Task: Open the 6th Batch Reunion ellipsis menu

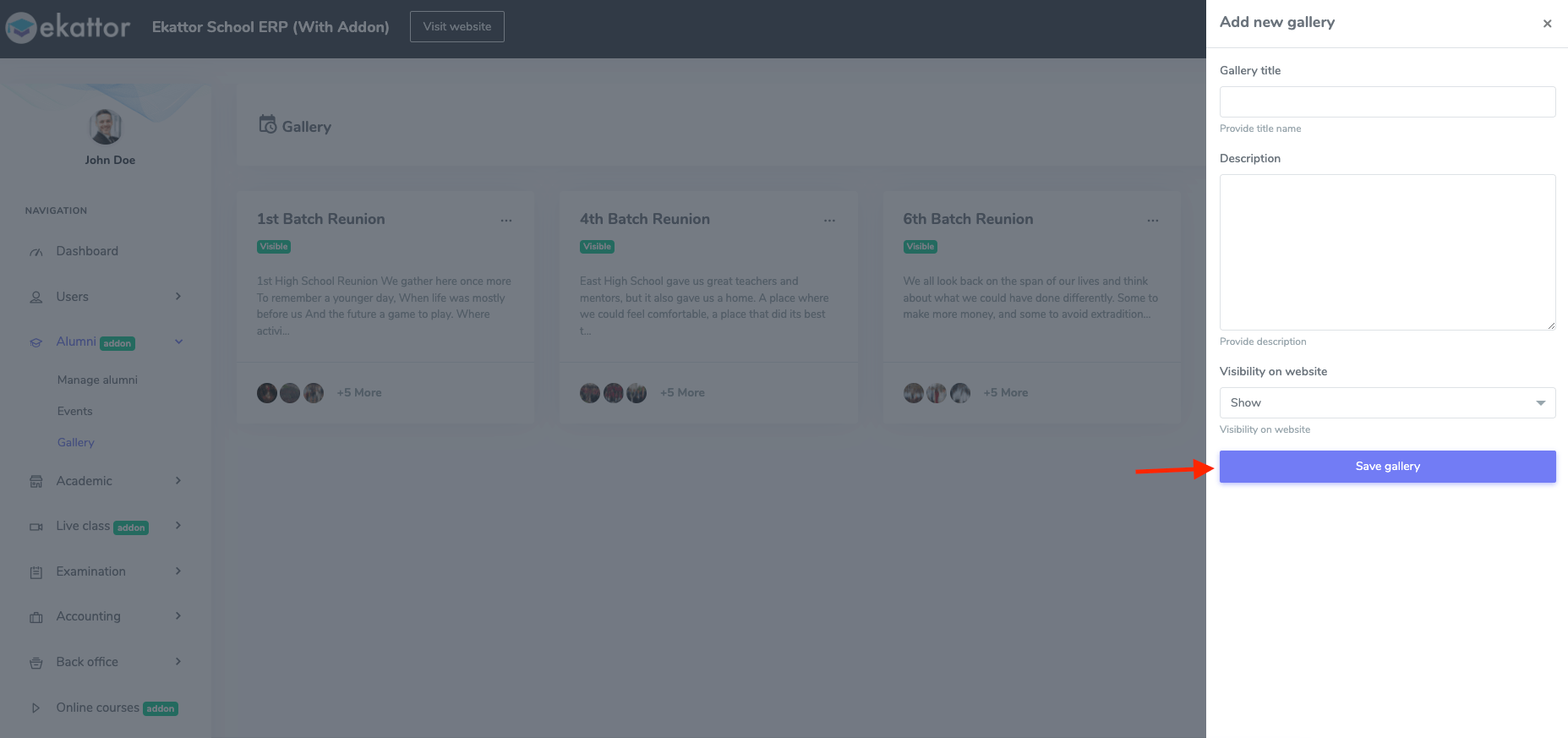Action: (x=1152, y=221)
